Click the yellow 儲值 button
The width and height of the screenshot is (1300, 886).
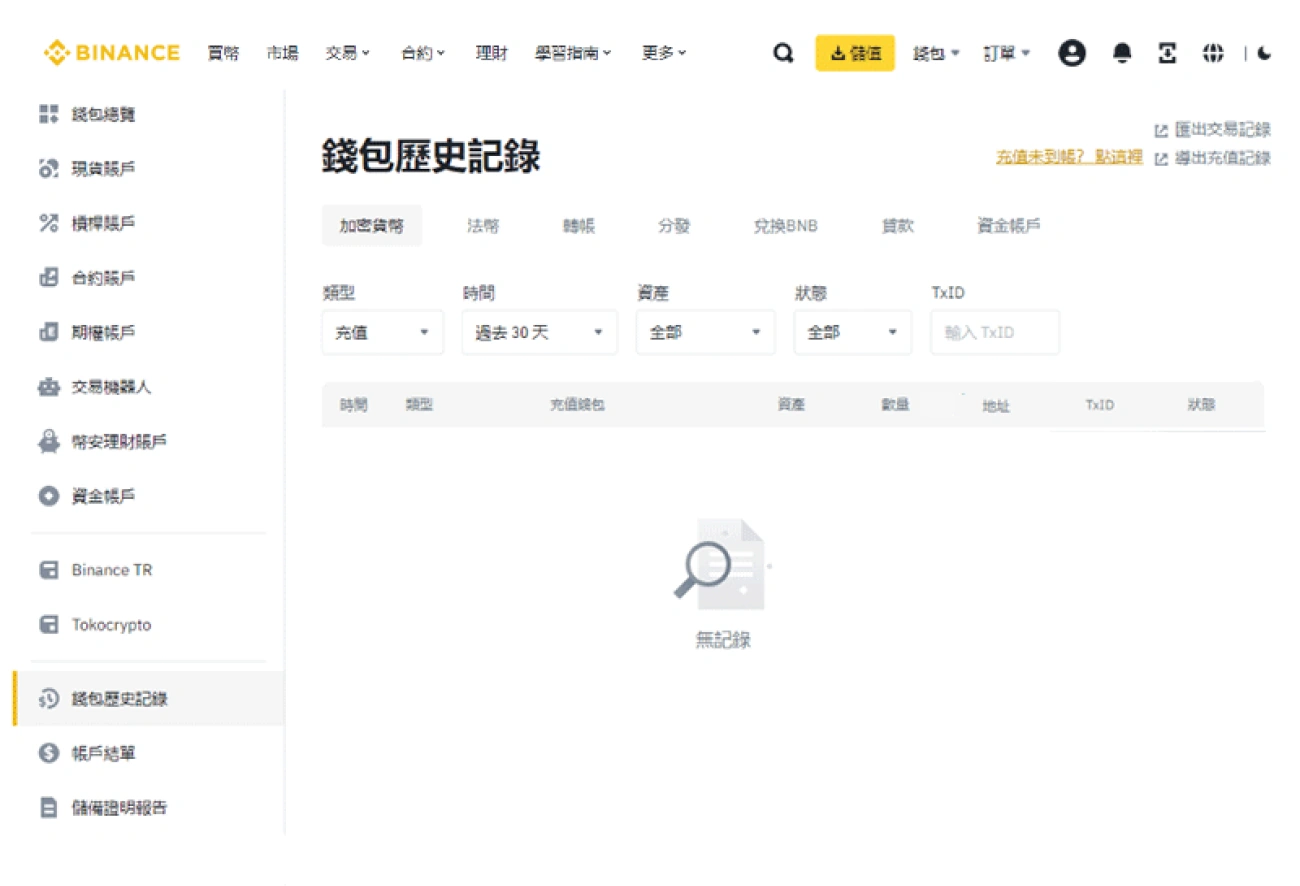tap(855, 52)
